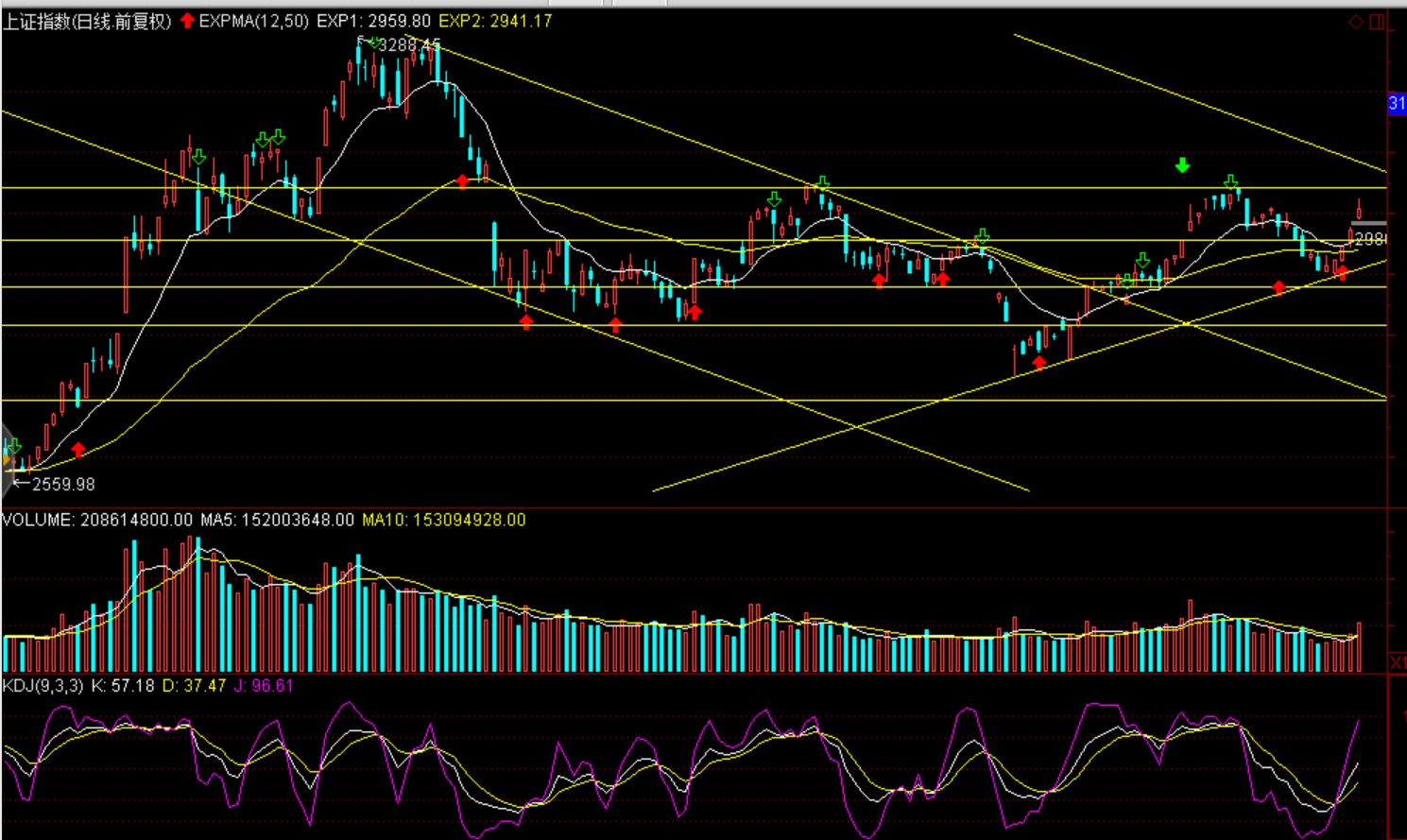Click the yellow EXP2: 2941.17 label

[x=495, y=21]
